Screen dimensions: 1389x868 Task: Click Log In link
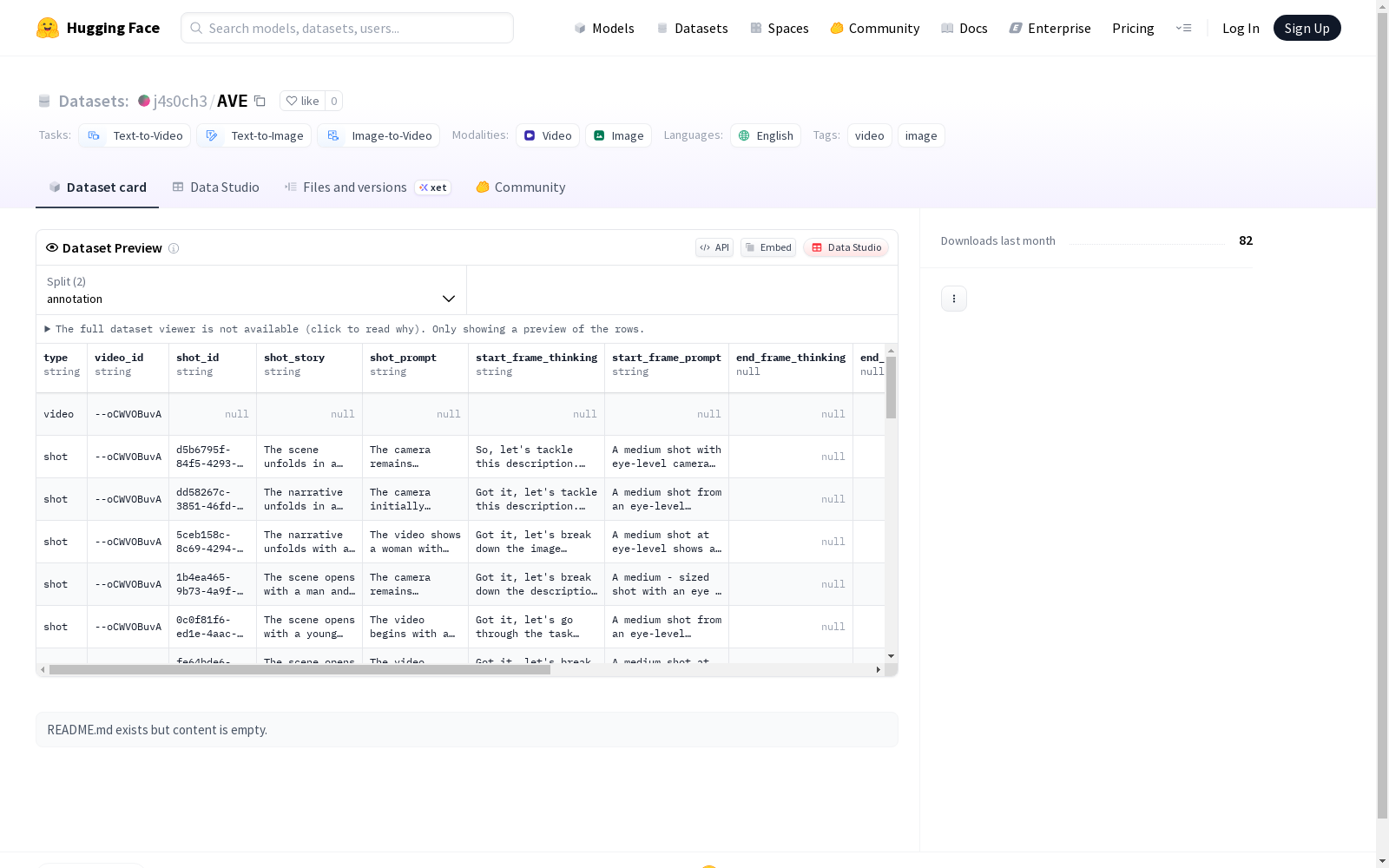1241,28
